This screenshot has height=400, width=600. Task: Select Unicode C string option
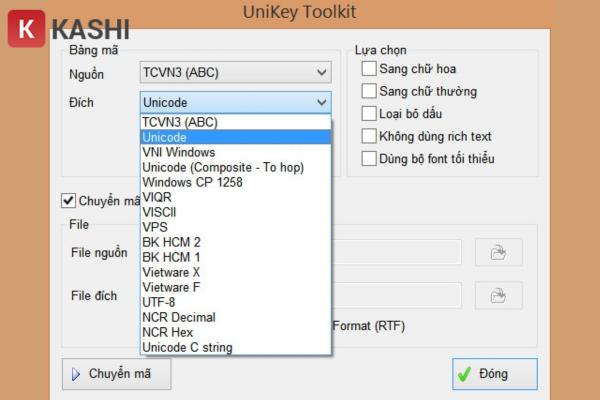pyautogui.click(x=187, y=347)
